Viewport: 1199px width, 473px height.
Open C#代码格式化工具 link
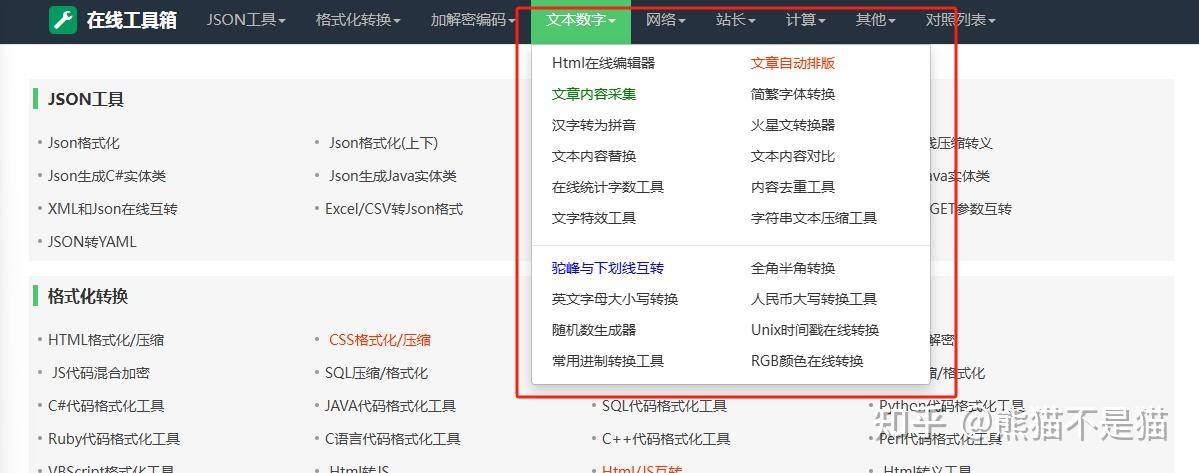coord(106,406)
